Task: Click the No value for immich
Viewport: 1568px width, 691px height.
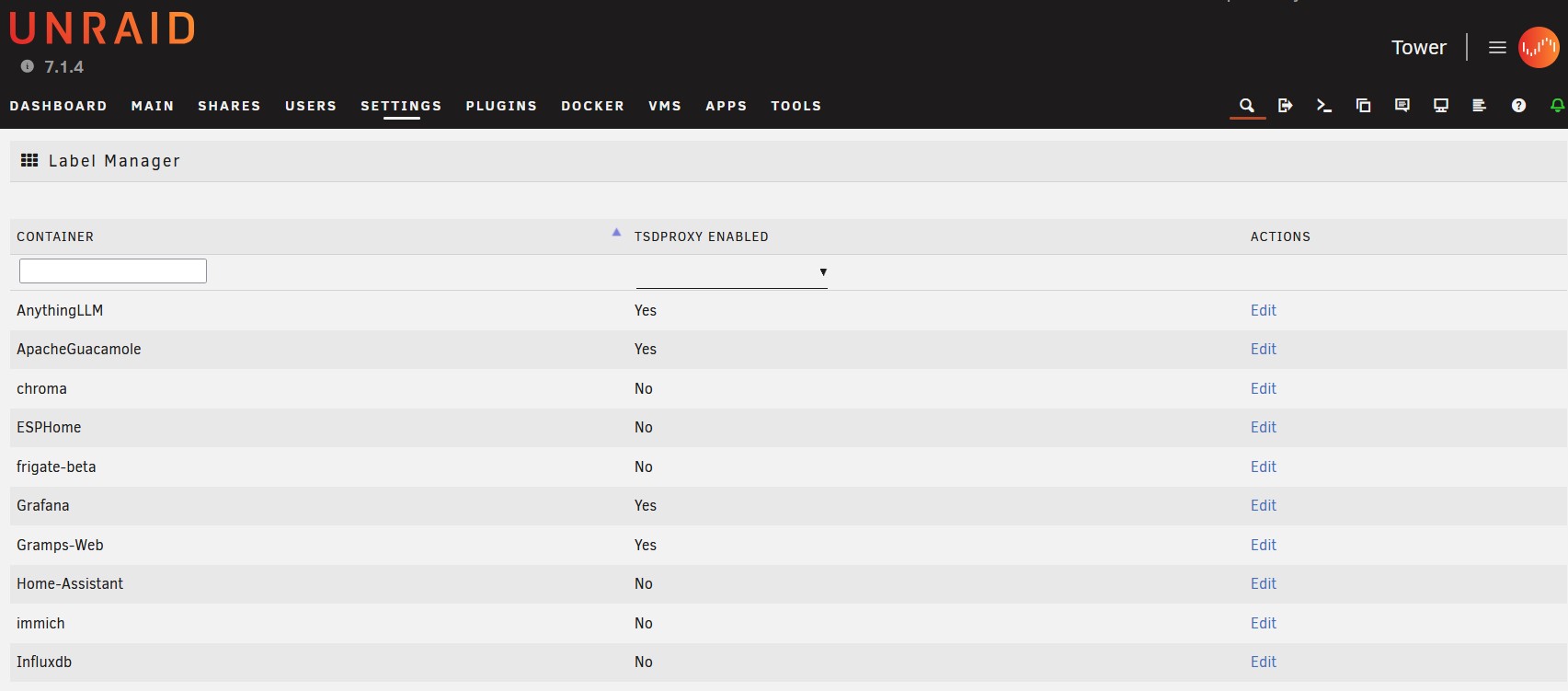Action: click(644, 623)
